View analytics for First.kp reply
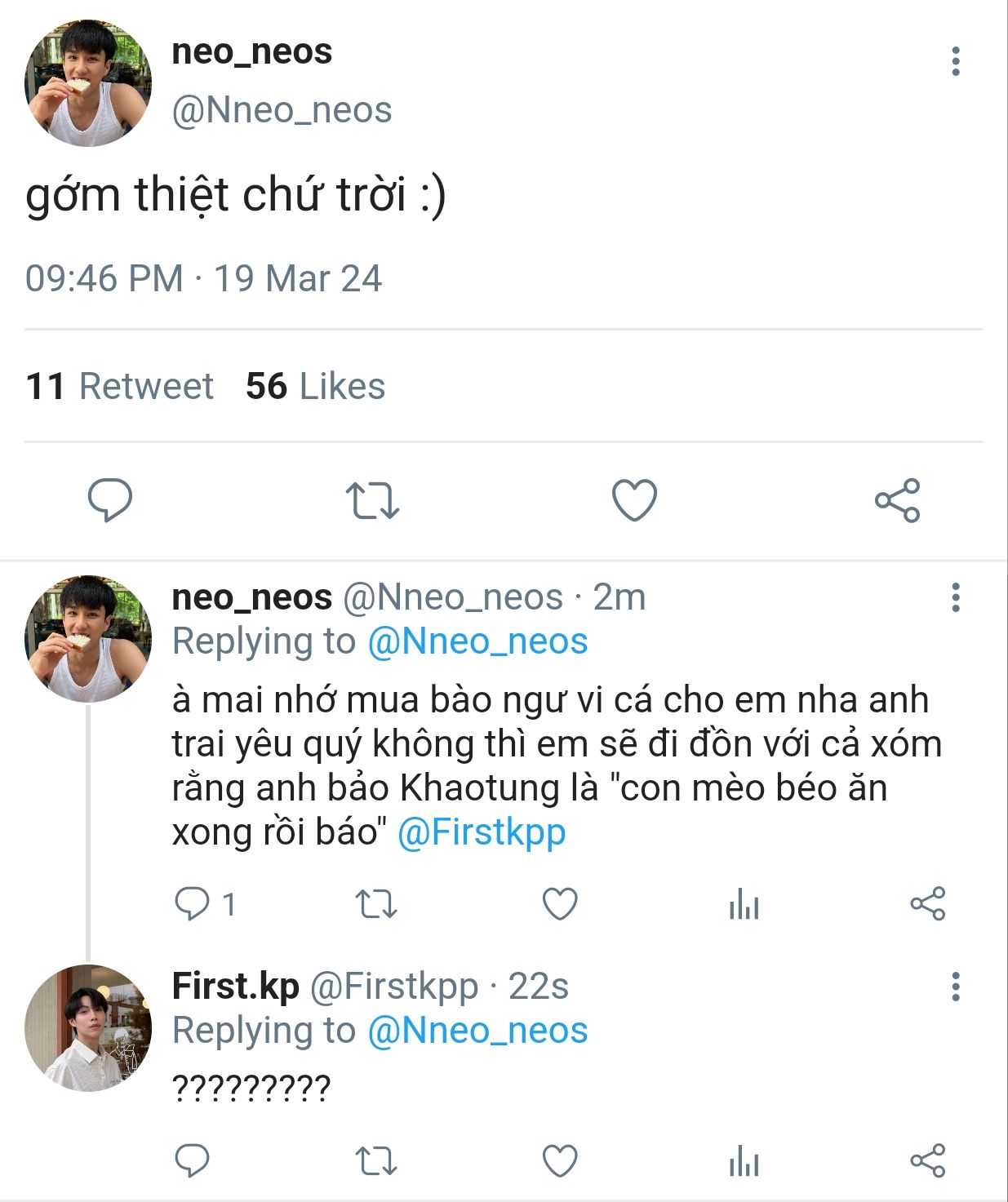The width and height of the screenshot is (1008, 1202). click(x=744, y=1160)
